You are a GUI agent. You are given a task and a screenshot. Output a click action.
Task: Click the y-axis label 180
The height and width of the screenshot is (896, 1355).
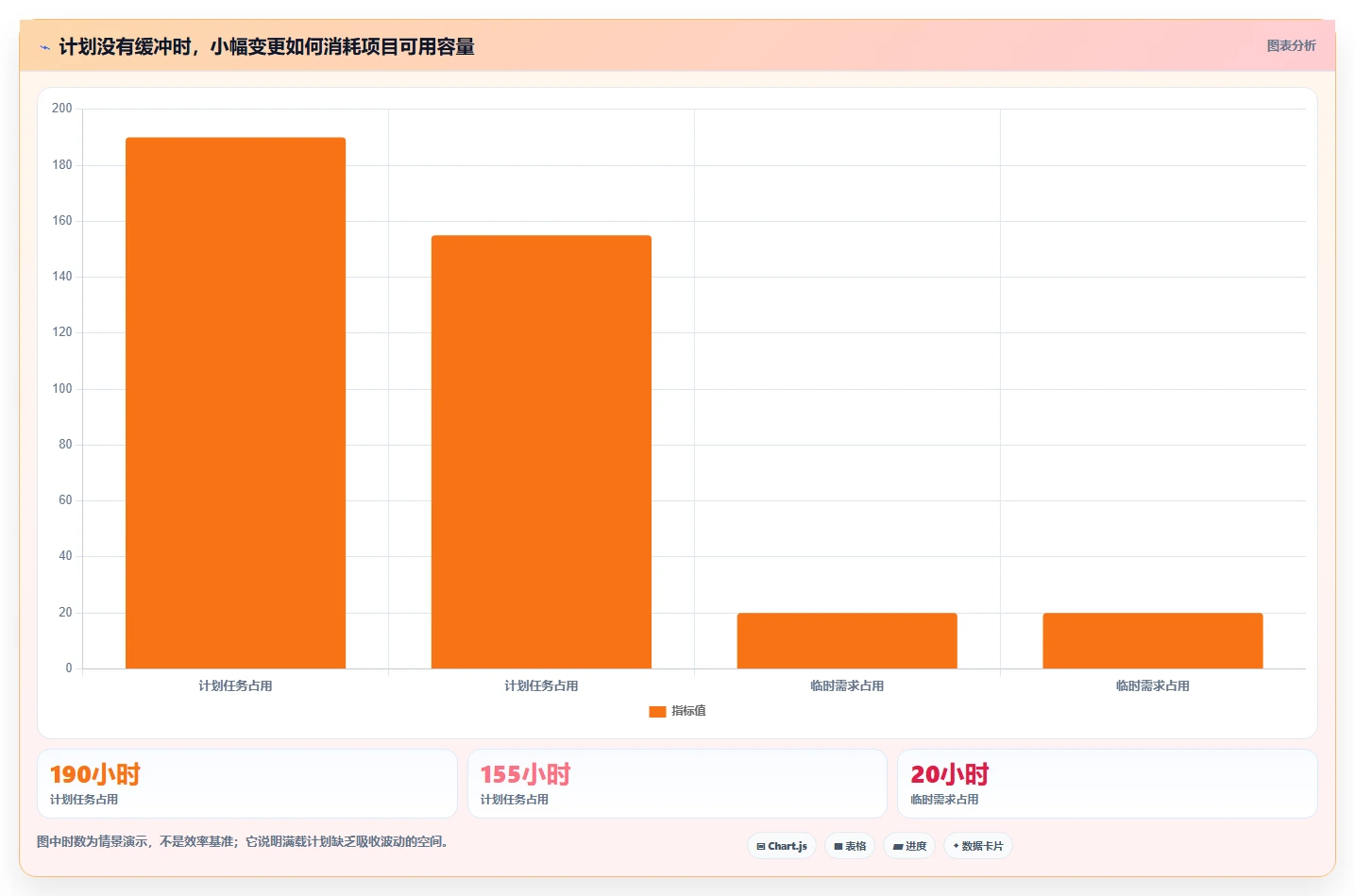[x=62, y=165]
